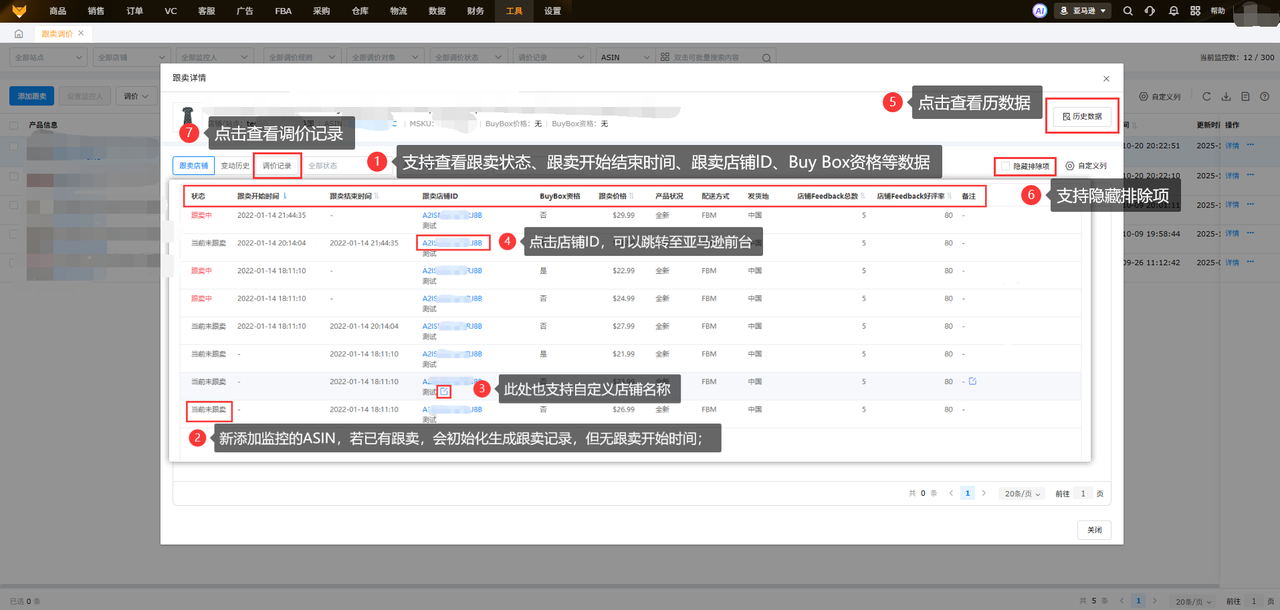Click the download icon in background toolbar
Screen dimensions: 1280x610
pos(1227,96)
